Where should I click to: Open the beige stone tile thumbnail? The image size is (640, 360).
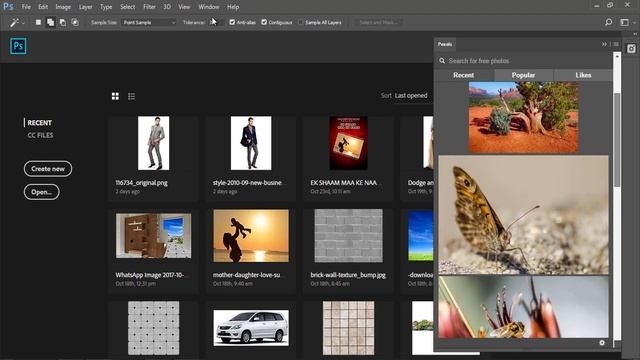coord(349,328)
